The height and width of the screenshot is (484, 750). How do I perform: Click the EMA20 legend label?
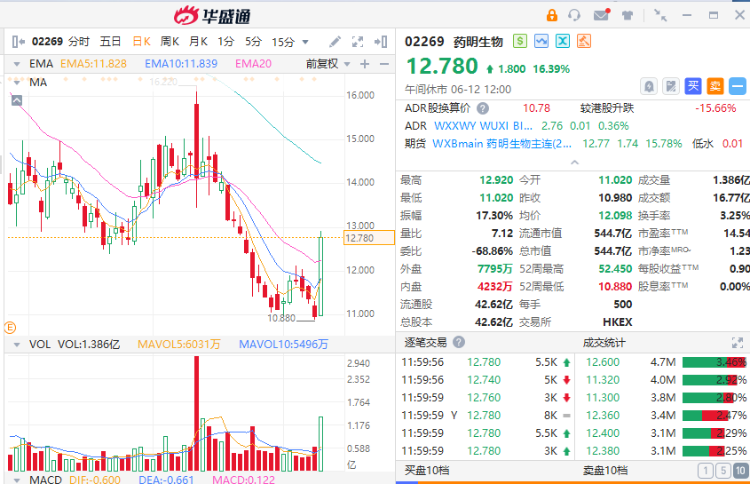253,64
